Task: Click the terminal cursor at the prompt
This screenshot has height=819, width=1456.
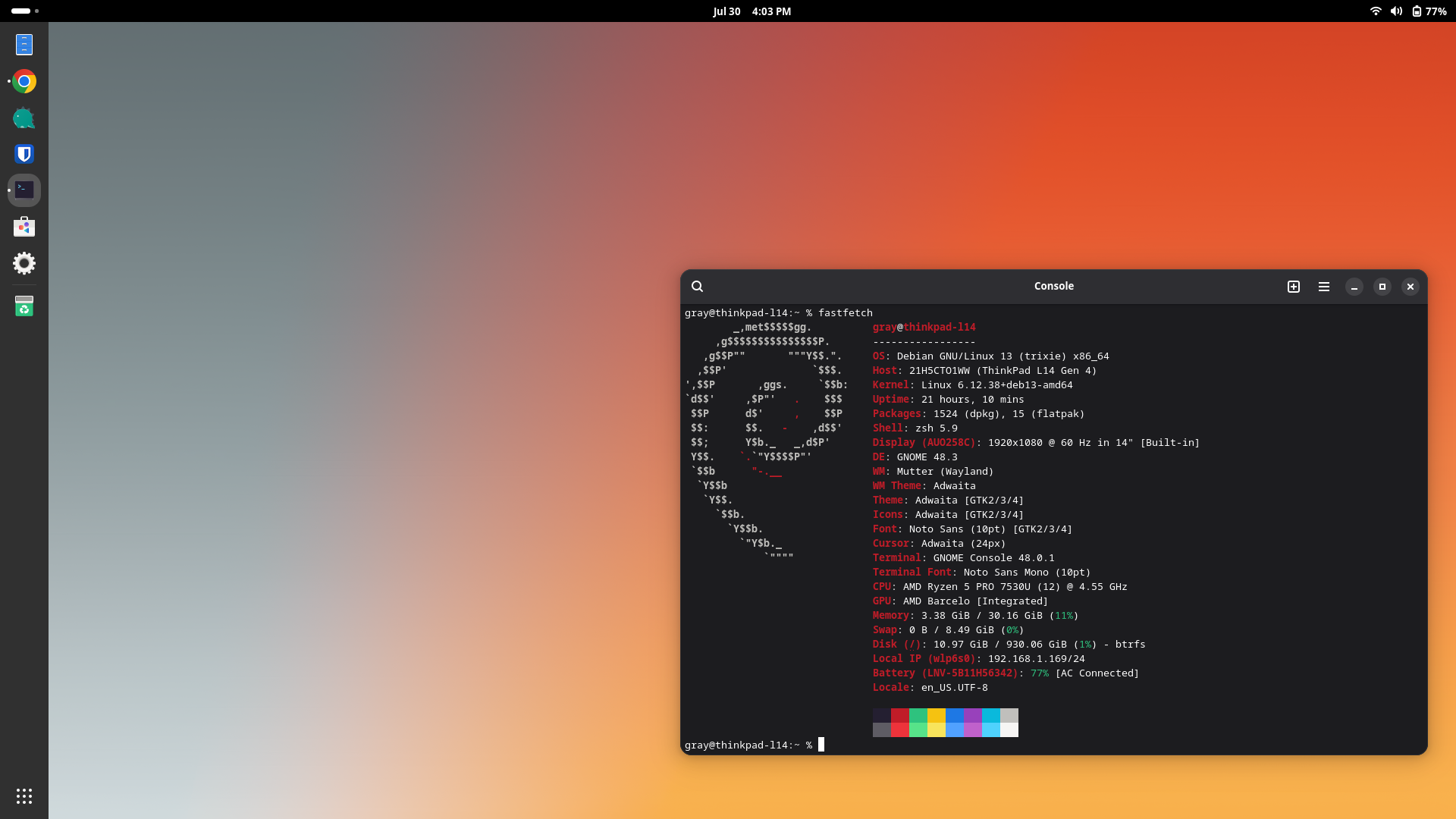Action: (x=821, y=745)
